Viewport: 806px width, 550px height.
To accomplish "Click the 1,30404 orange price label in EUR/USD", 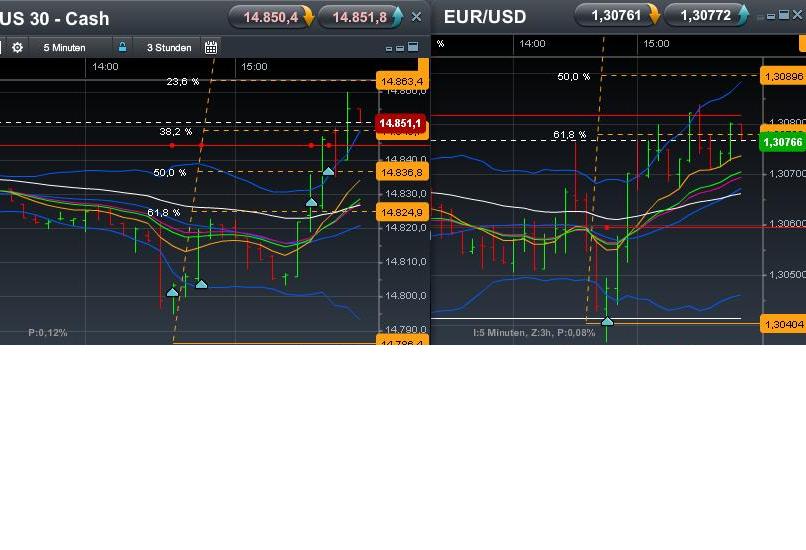I will pos(783,324).
